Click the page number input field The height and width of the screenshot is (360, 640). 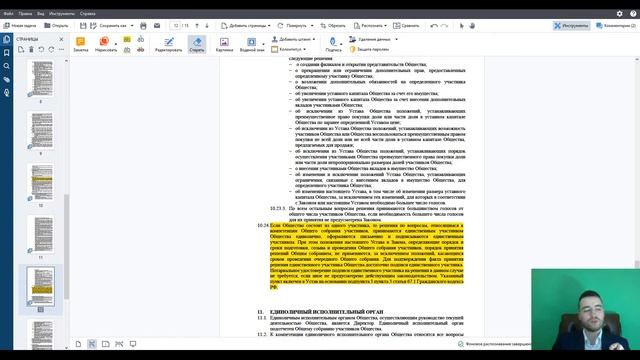[176, 26]
